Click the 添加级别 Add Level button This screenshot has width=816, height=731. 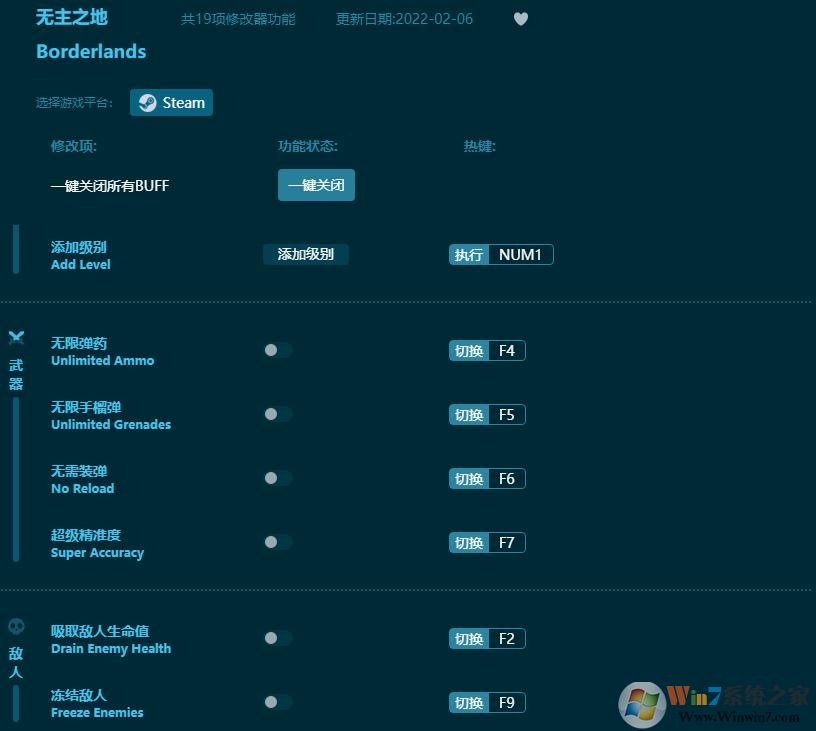click(x=306, y=254)
